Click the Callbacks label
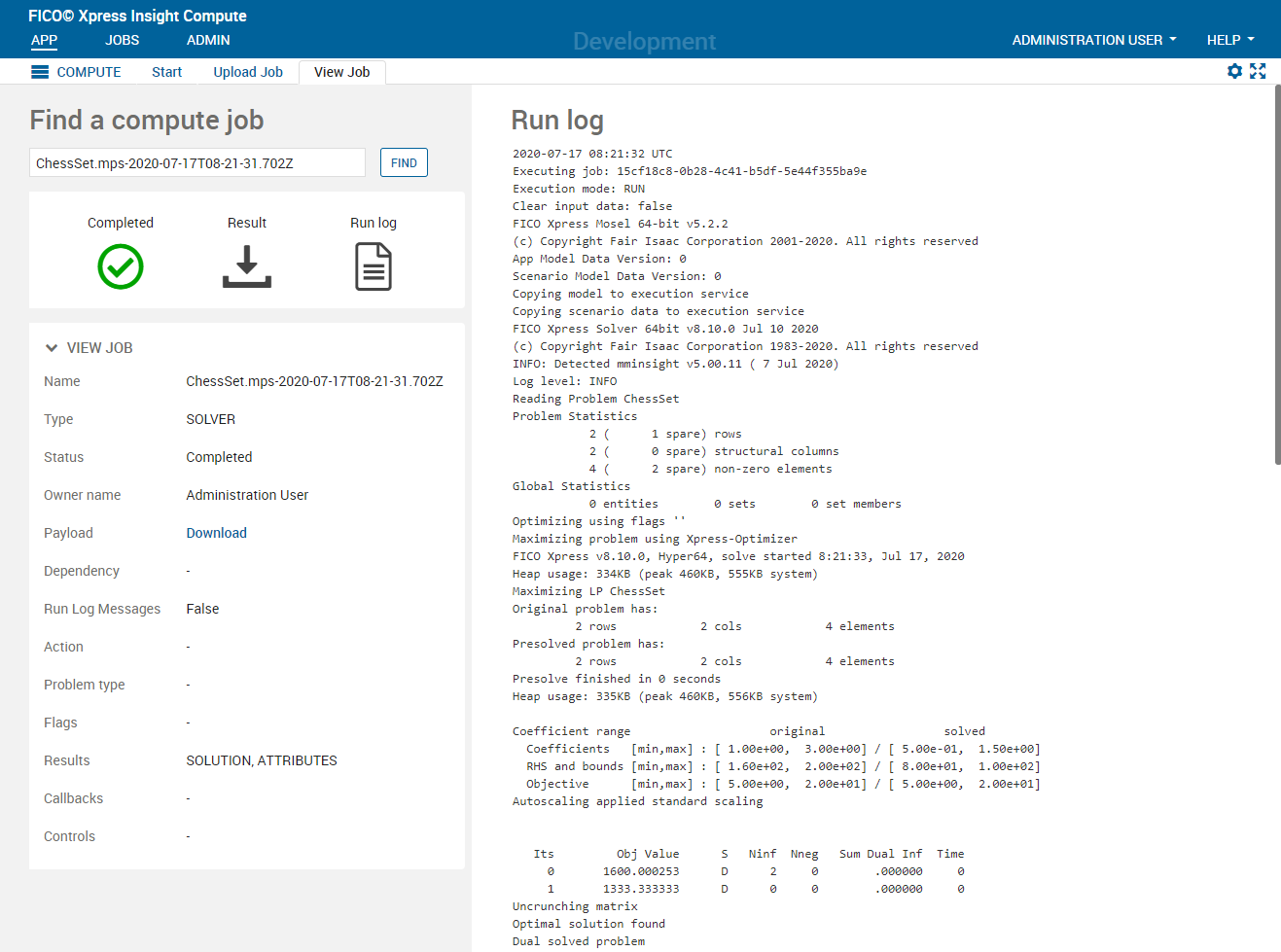1281x952 pixels. (x=73, y=798)
